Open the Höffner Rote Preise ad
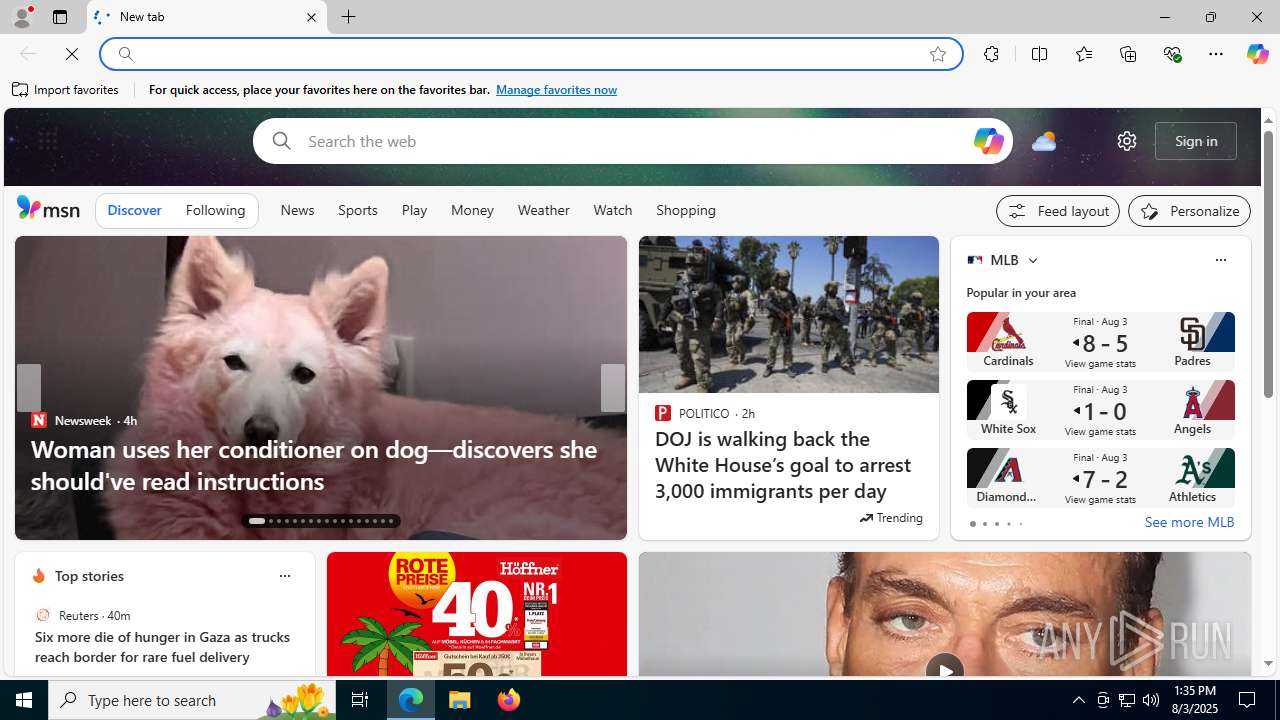The image size is (1280, 720). pos(477,614)
